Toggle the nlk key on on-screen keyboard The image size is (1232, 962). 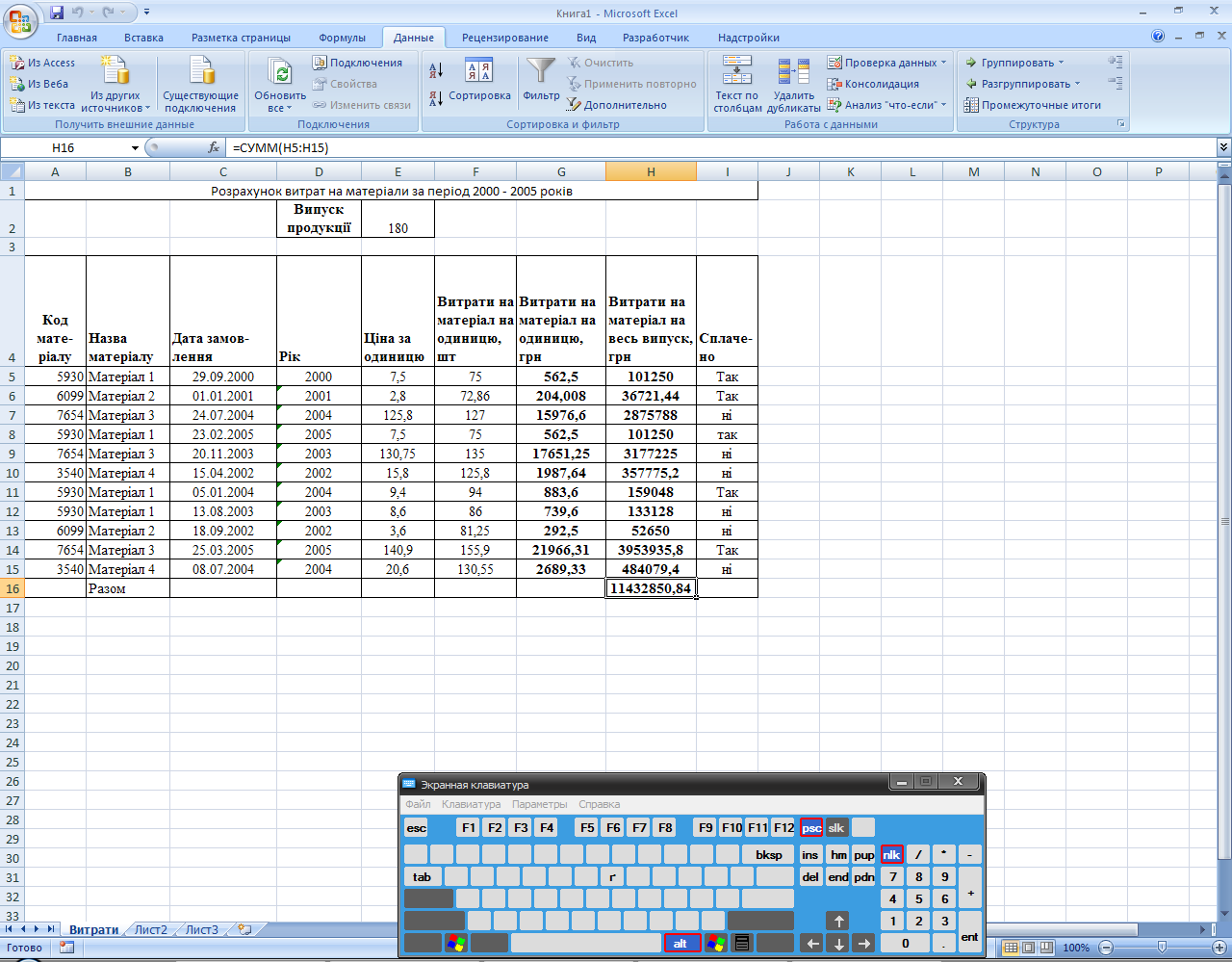(891, 854)
